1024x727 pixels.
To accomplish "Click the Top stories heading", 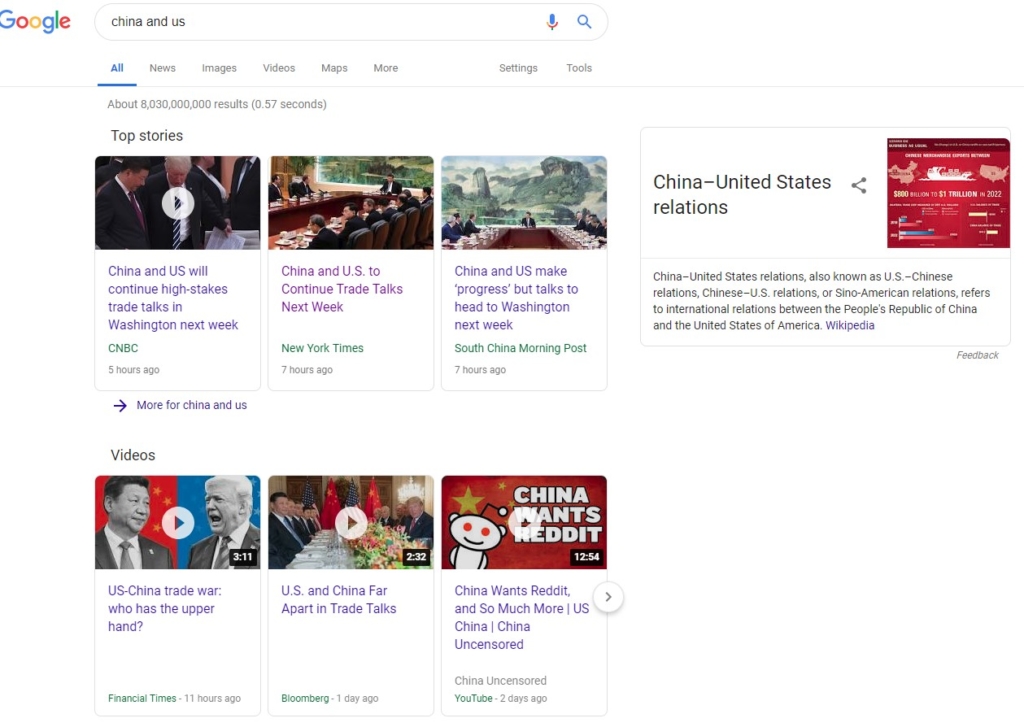I will pos(147,136).
